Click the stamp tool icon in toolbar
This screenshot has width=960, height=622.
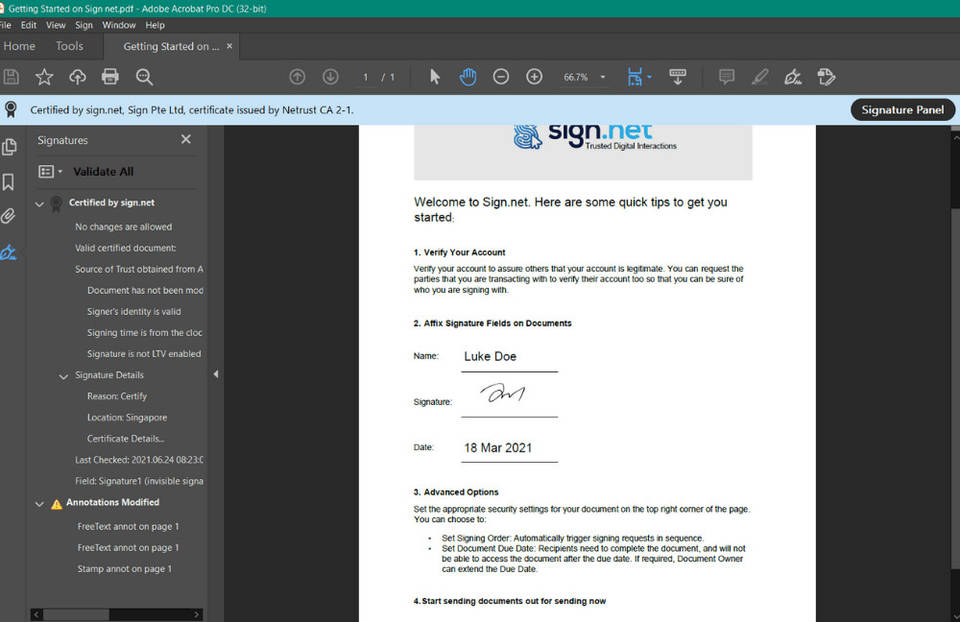coord(826,77)
